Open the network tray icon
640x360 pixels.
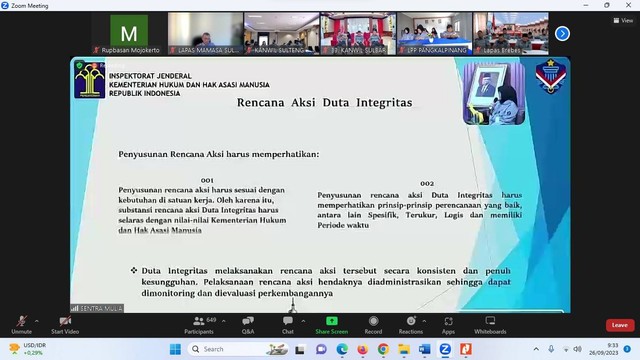tap(566, 349)
